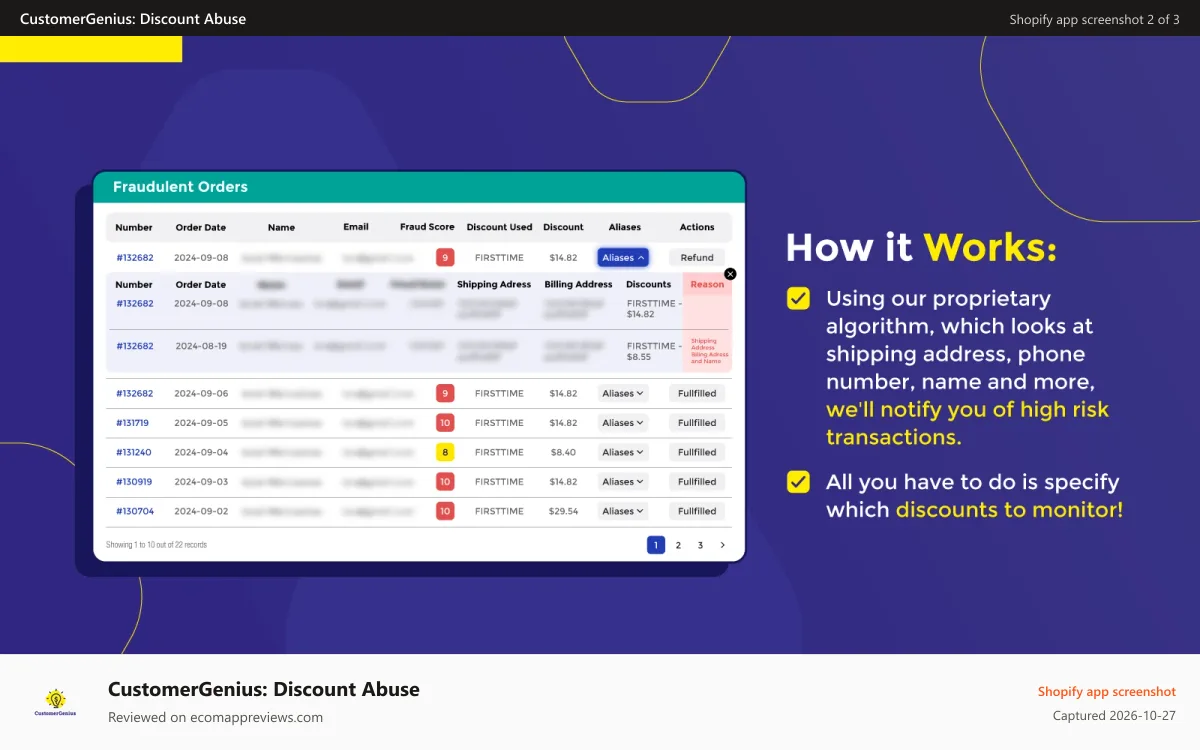Go to page 2 of the records
This screenshot has width=1200, height=750.
pyautogui.click(x=678, y=545)
